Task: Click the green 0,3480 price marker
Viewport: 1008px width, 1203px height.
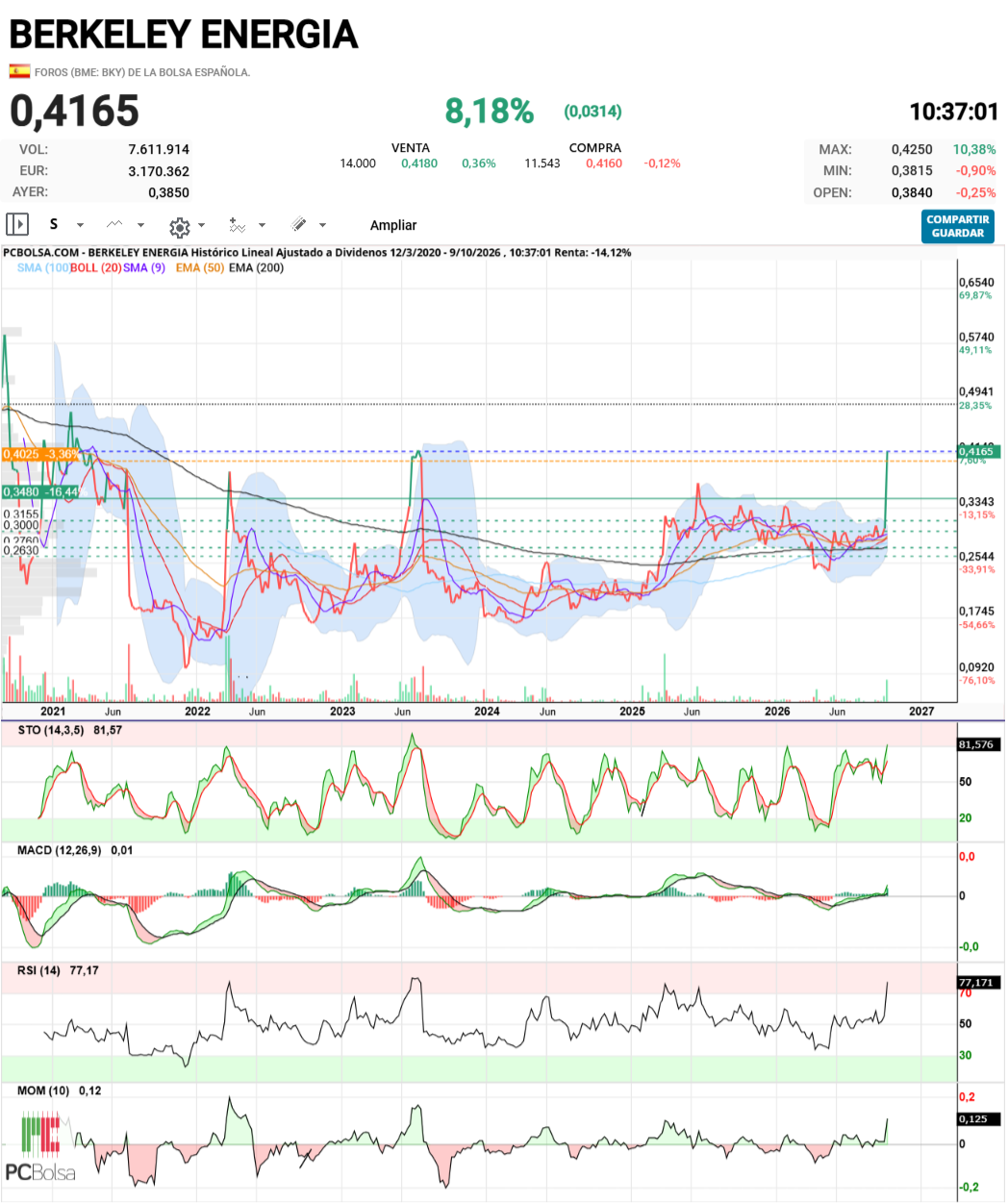Action: click(x=40, y=492)
